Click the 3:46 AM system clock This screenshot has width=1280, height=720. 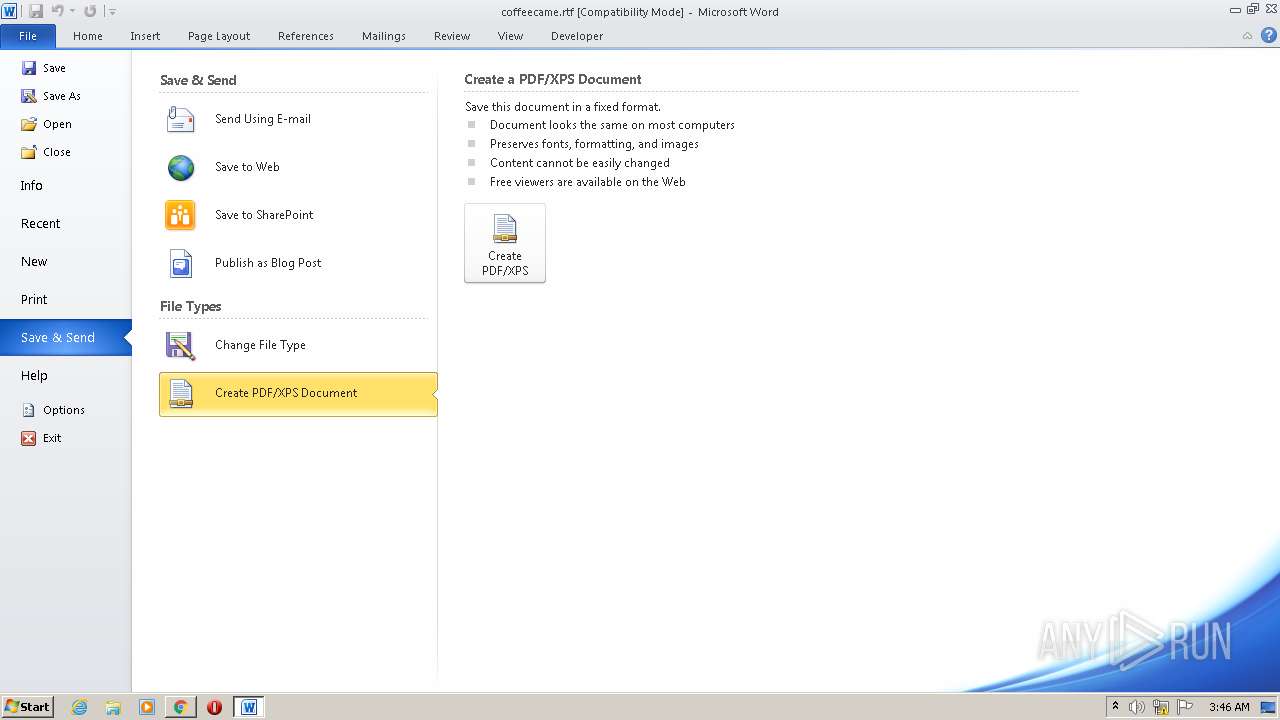[x=1229, y=707]
